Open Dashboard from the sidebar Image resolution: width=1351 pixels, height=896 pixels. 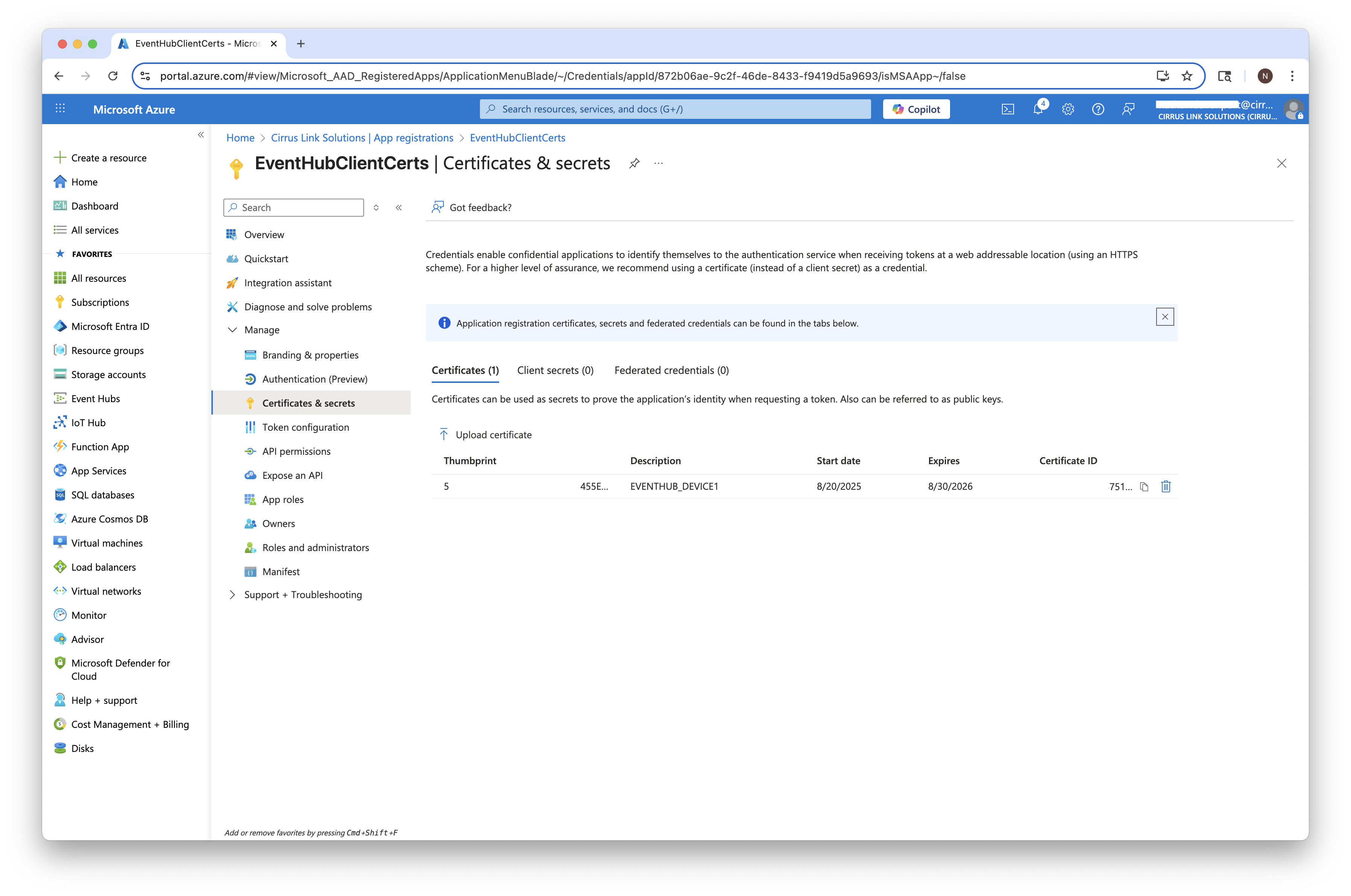pos(94,206)
